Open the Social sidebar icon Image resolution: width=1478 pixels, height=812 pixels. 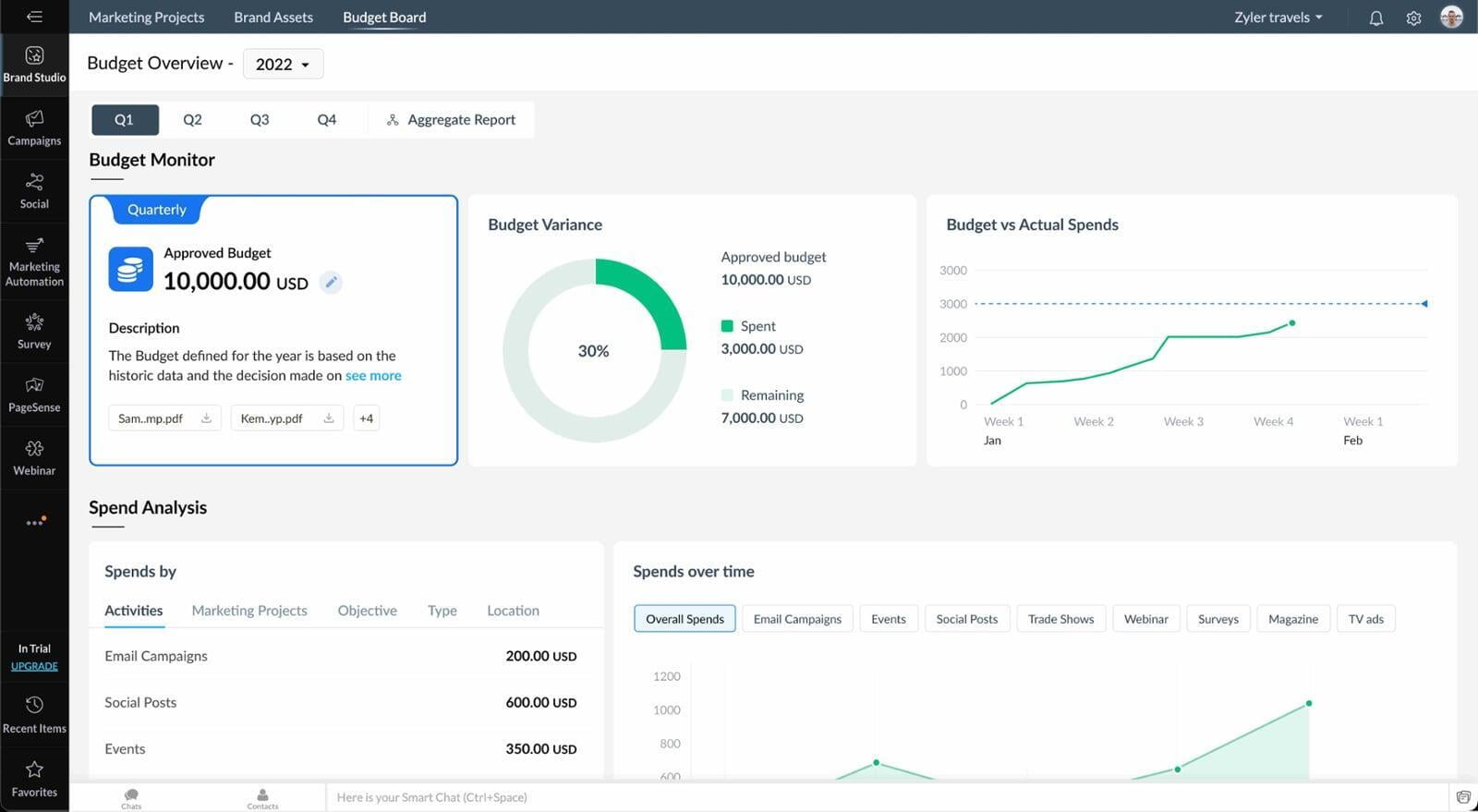[34, 190]
